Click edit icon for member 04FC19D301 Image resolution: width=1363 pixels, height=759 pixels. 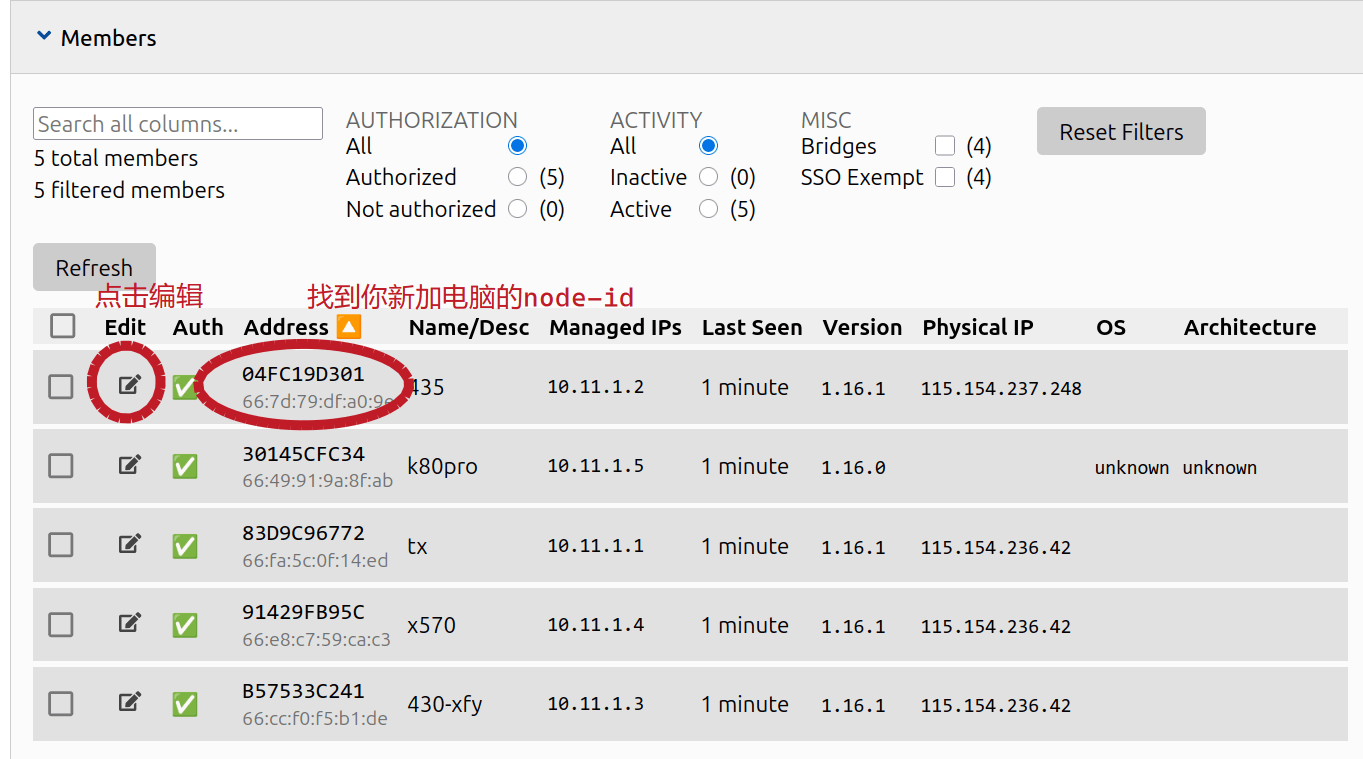pos(129,385)
